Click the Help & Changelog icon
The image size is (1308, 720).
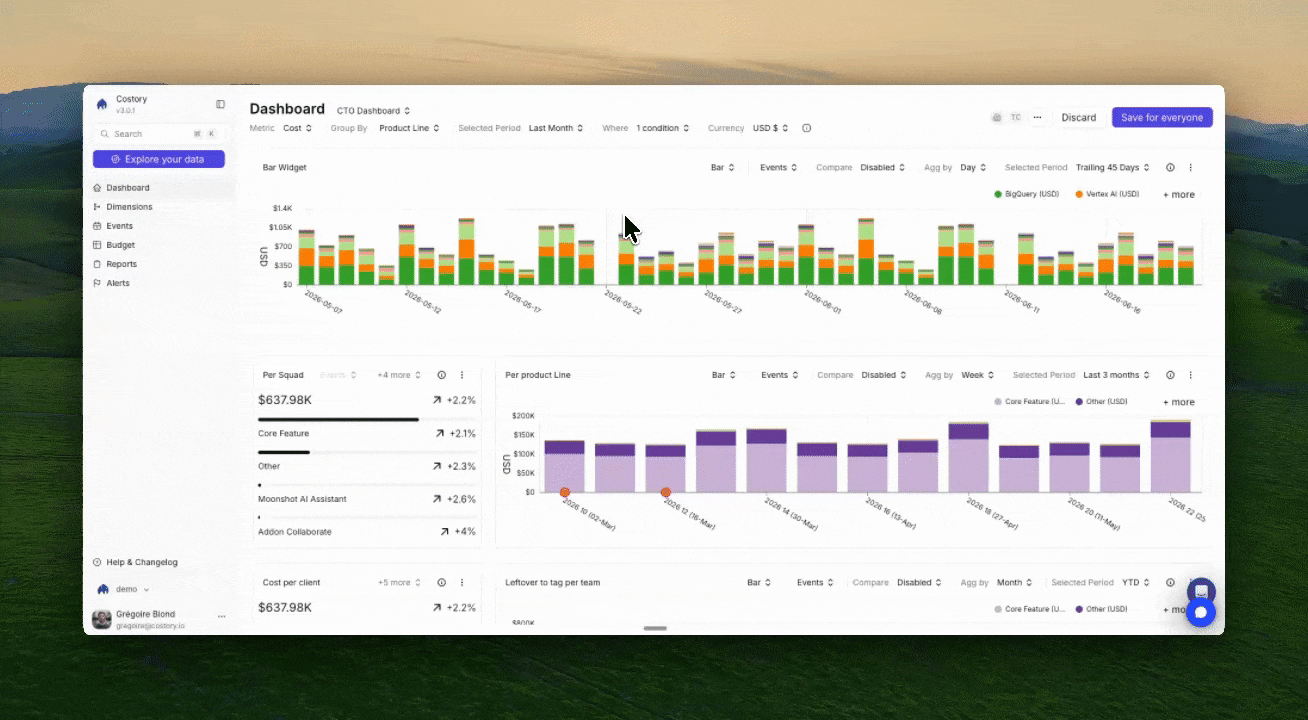point(97,562)
